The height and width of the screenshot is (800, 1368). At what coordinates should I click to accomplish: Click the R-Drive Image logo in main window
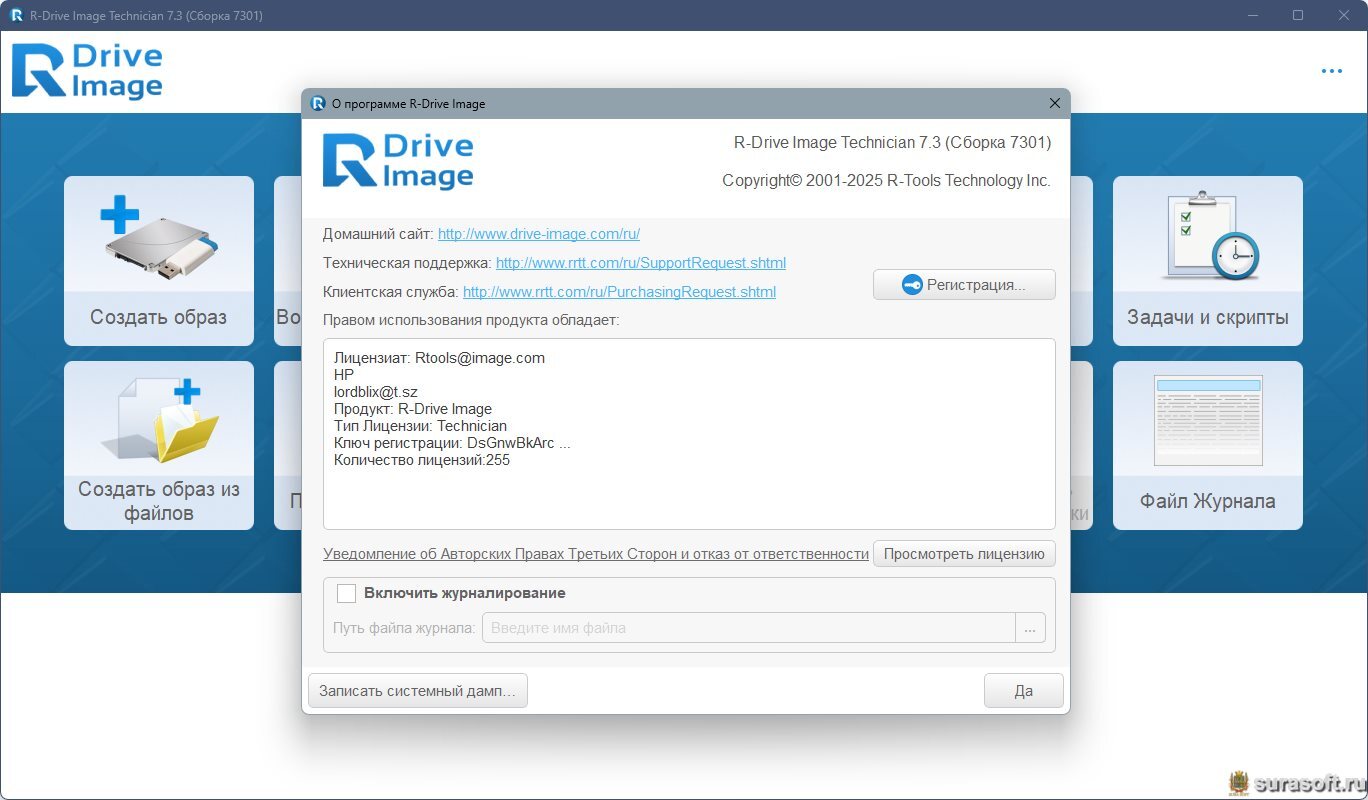(87, 71)
